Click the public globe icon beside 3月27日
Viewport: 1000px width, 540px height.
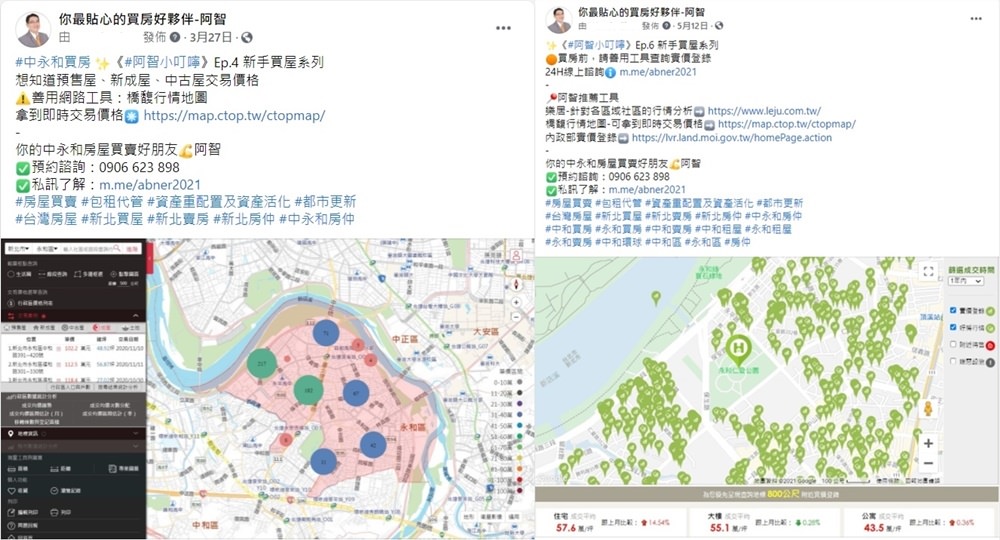click(x=247, y=38)
